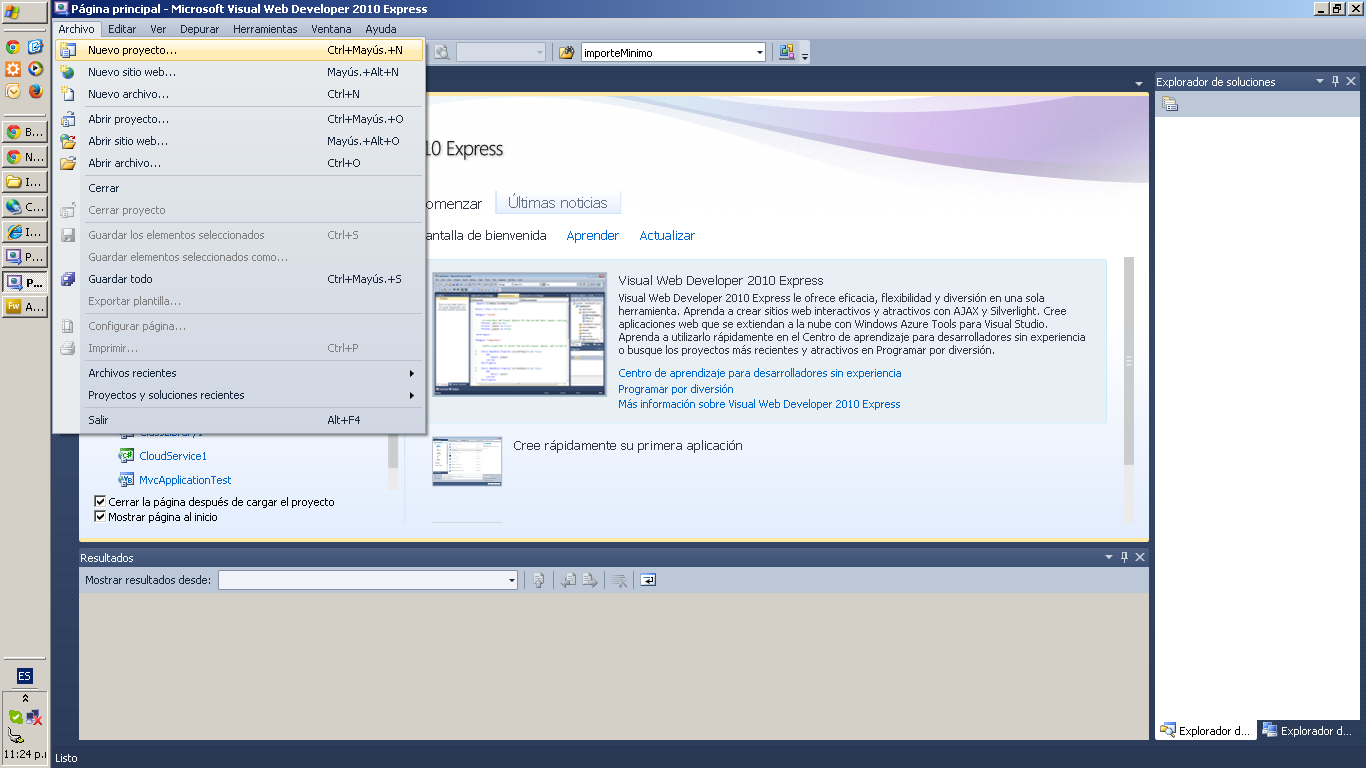Open Centro de aprendizaje para desarrolladores link

[x=760, y=373]
